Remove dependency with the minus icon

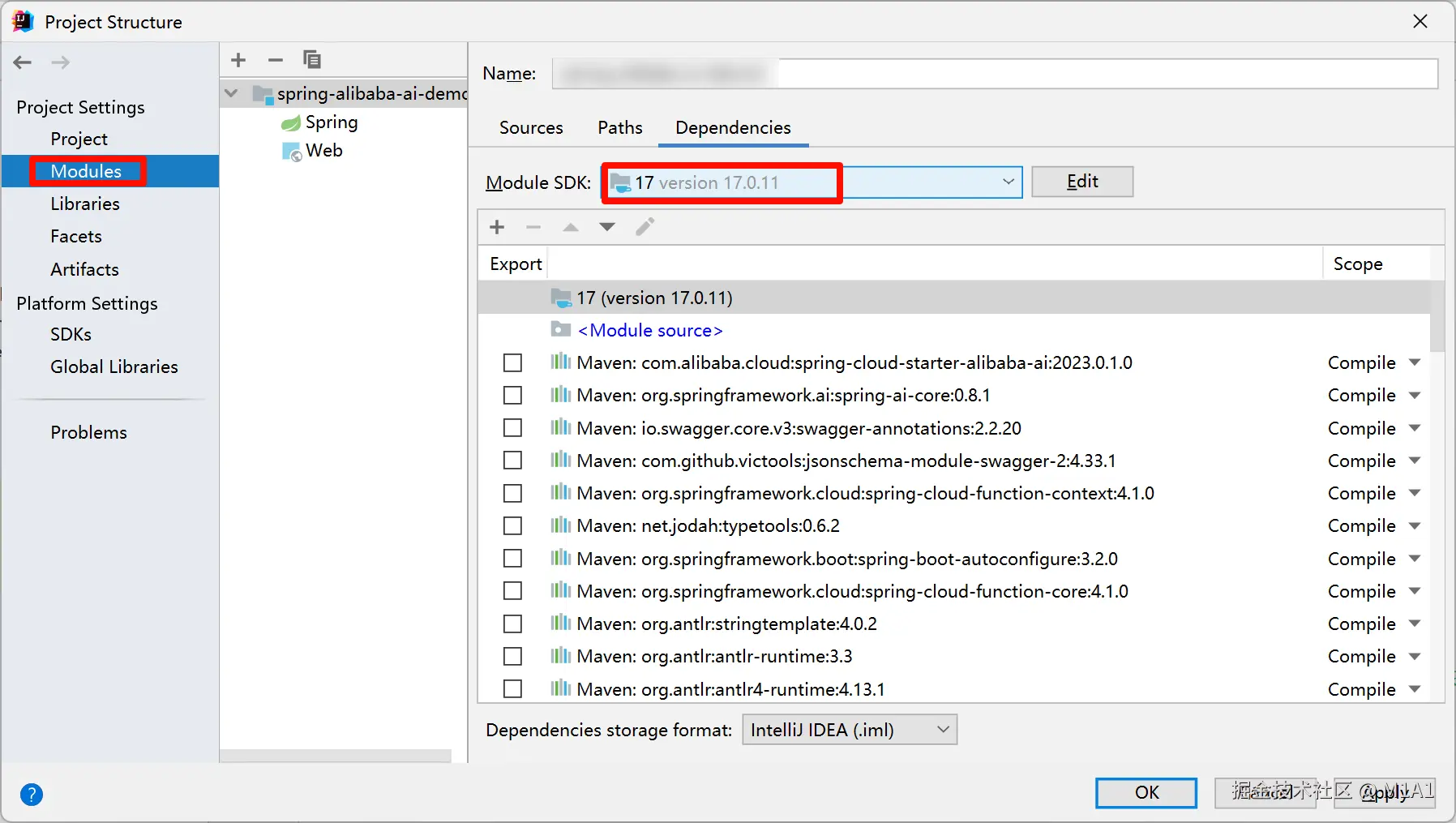click(533, 227)
